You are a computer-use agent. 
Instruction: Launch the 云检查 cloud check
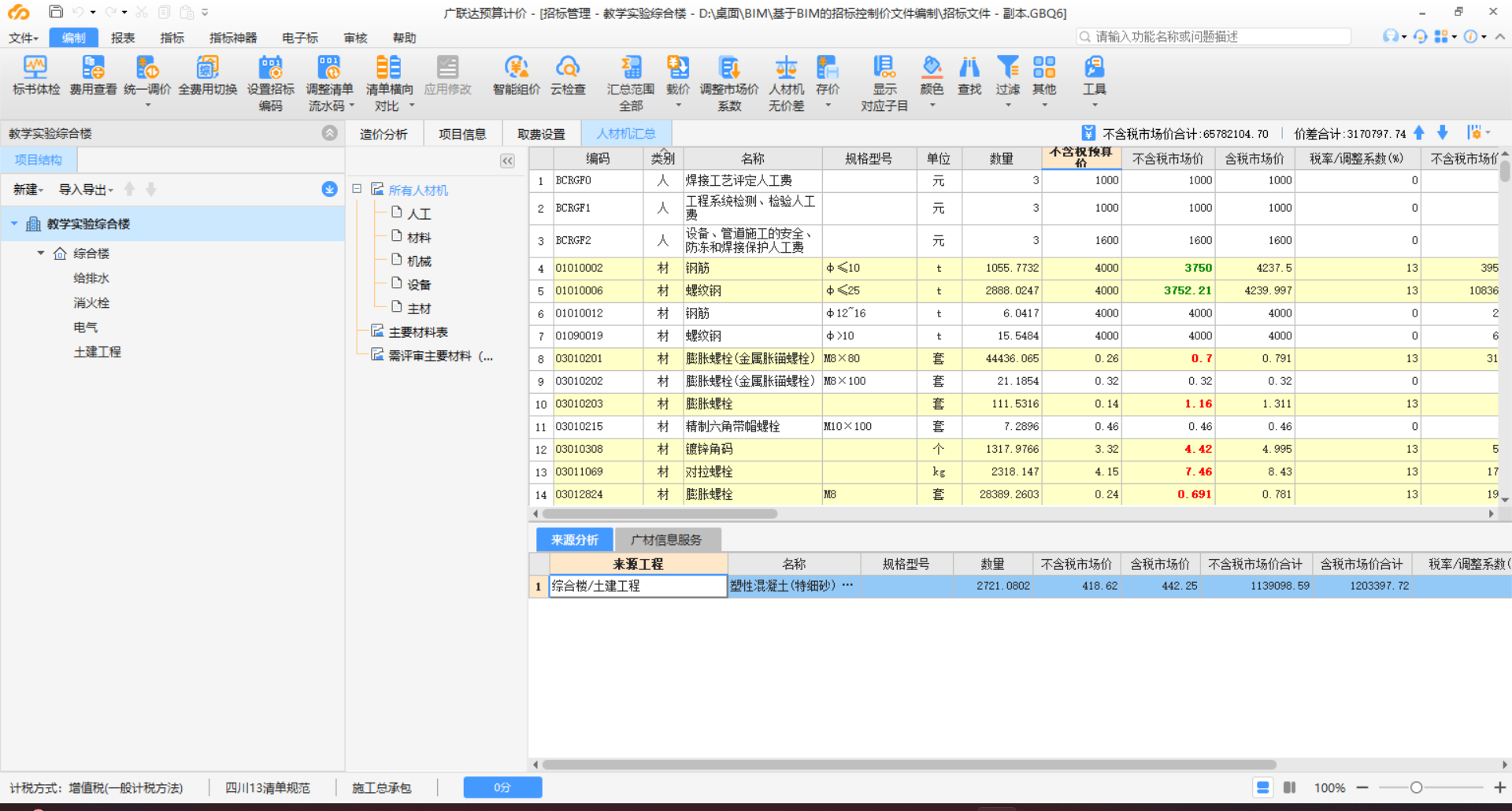[x=568, y=76]
